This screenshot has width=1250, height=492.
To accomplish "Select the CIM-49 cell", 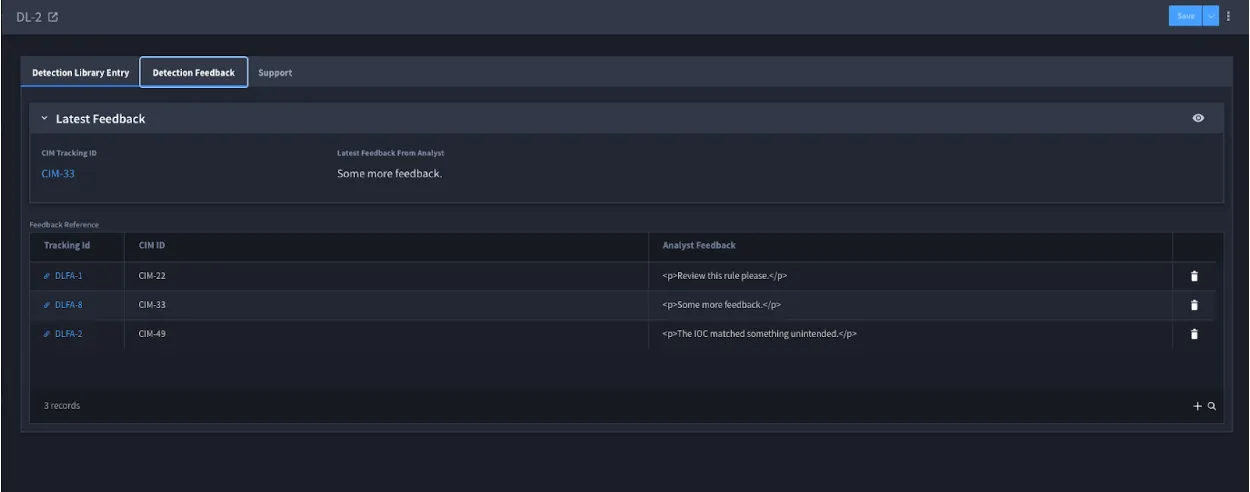I will (x=387, y=333).
